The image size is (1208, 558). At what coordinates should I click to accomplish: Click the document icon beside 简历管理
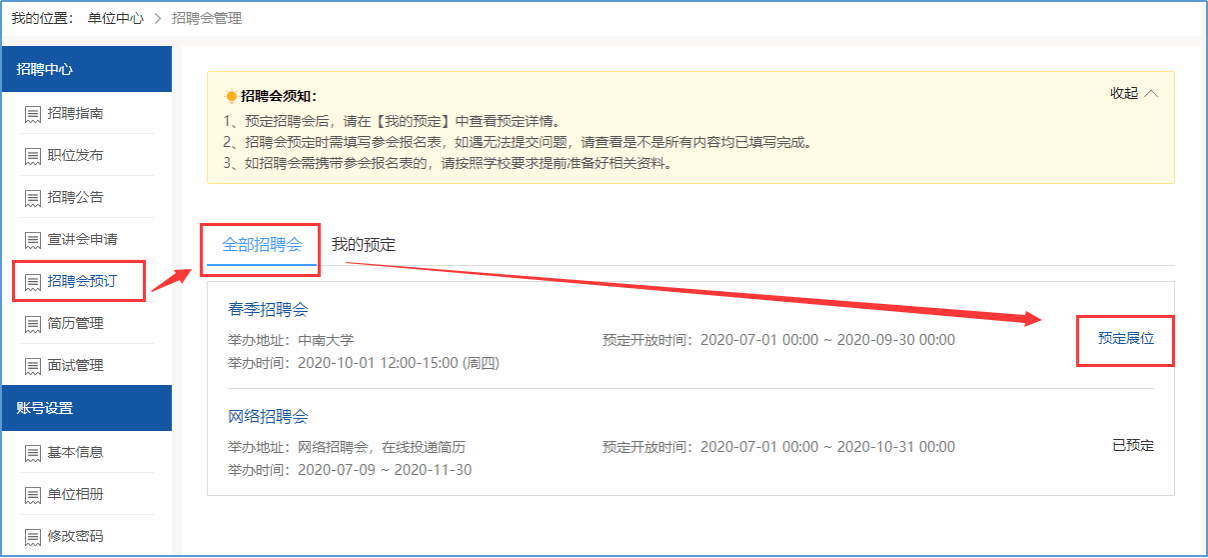click(33, 324)
